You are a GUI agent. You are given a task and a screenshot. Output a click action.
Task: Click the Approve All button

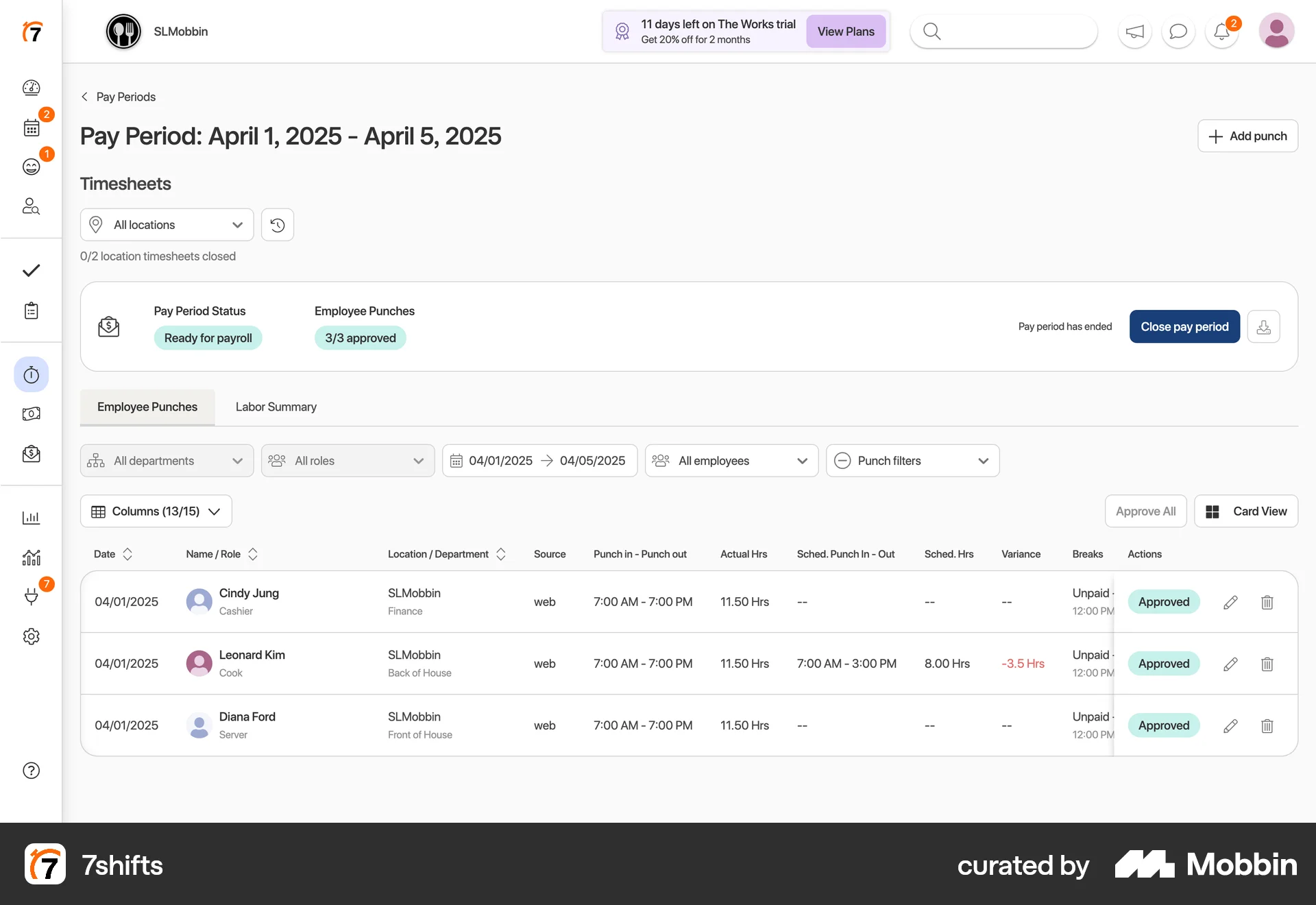click(x=1145, y=511)
